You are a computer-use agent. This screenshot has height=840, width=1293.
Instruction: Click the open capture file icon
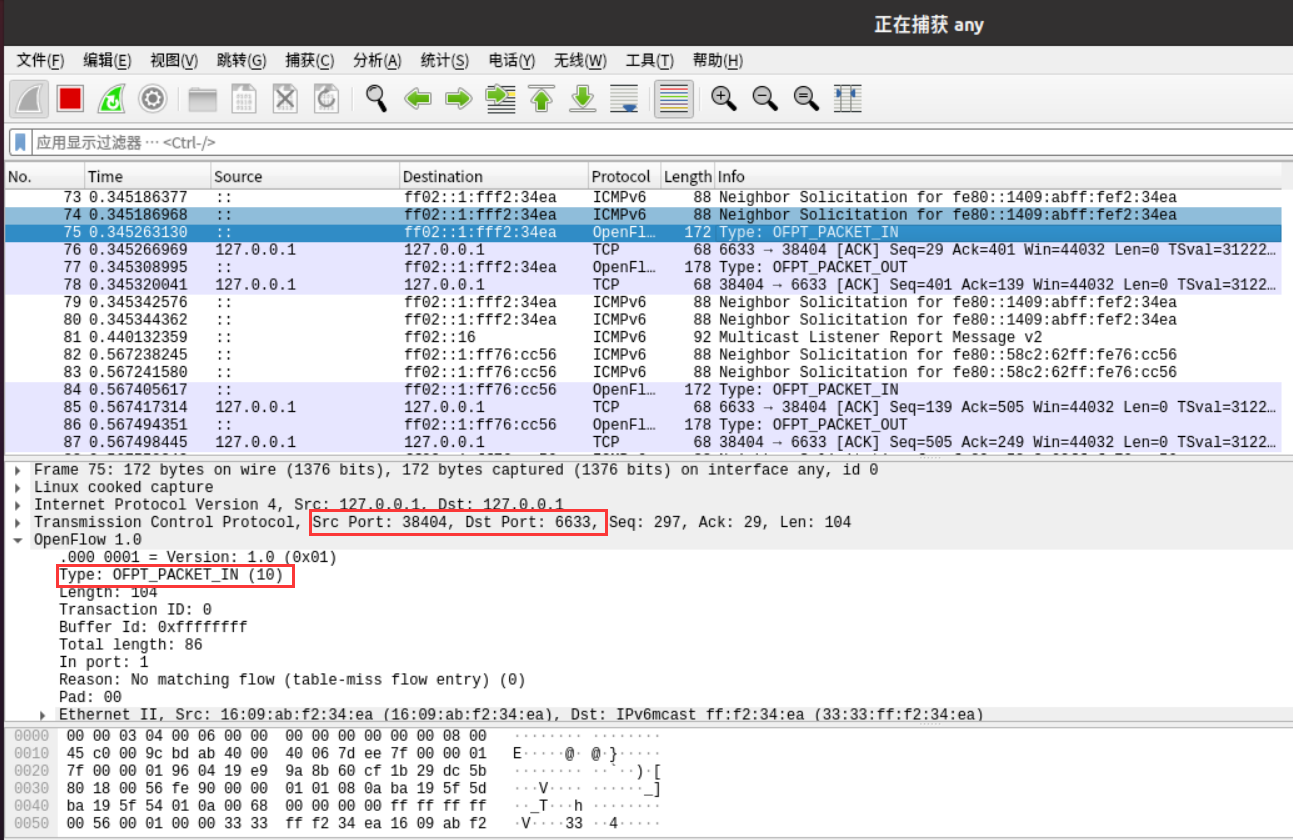(x=203, y=99)
